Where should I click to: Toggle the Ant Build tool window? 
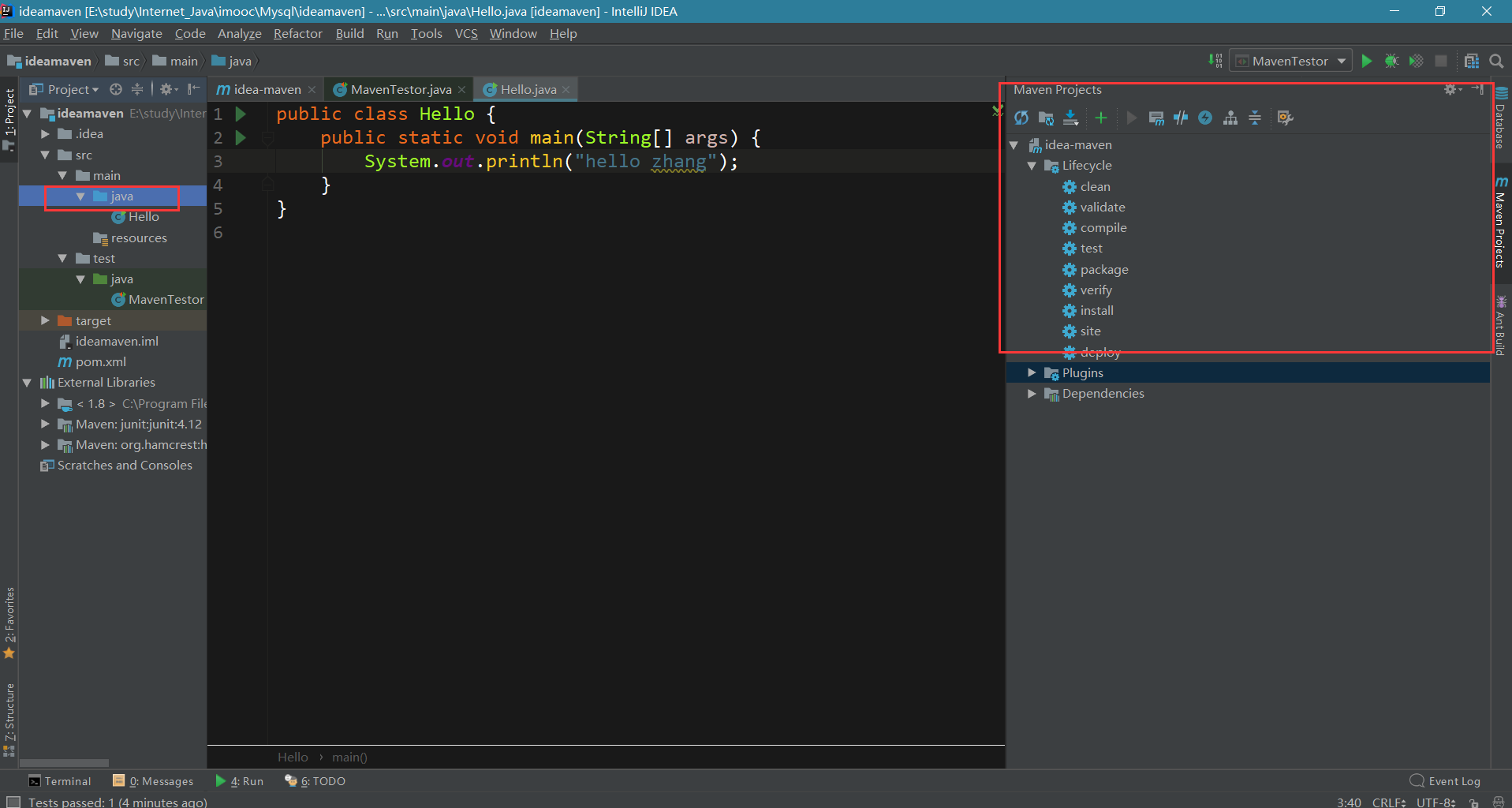[x=1500, y=326]
